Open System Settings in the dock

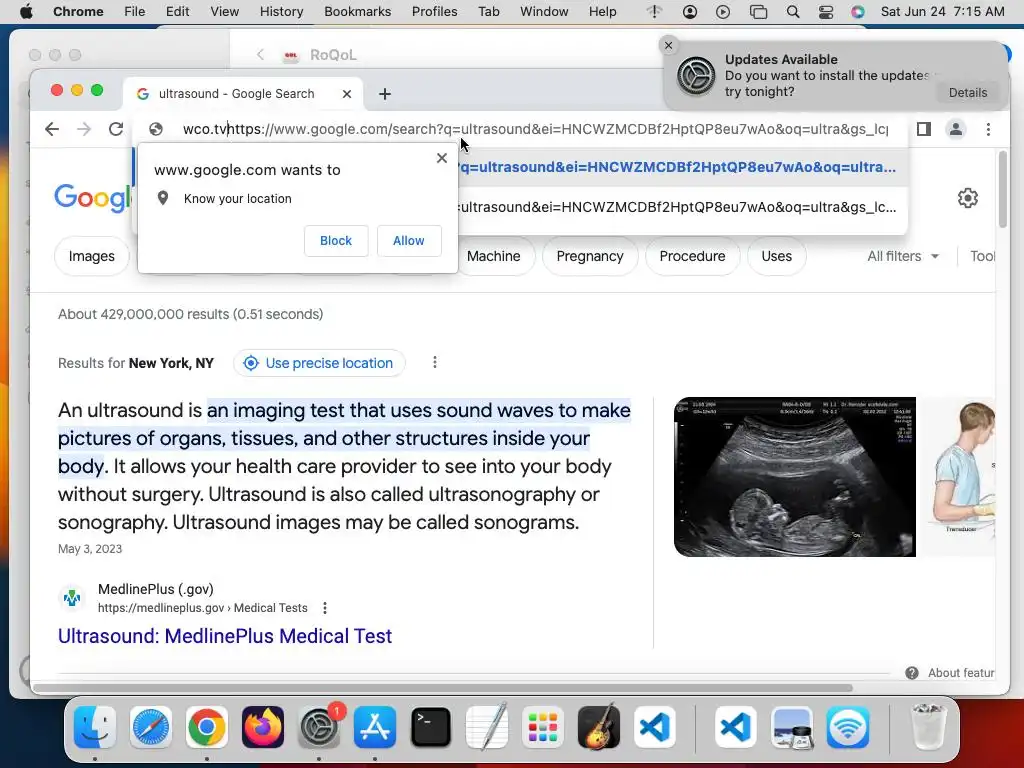(319, 727)
